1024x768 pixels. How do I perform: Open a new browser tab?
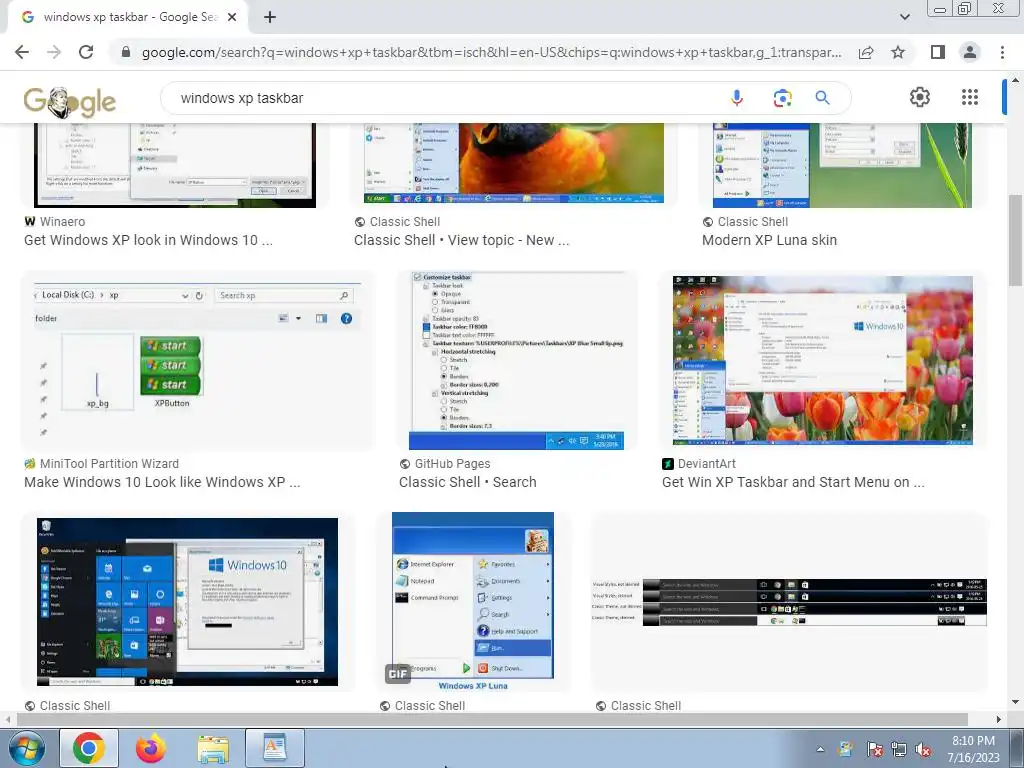(x=270, y=18)
